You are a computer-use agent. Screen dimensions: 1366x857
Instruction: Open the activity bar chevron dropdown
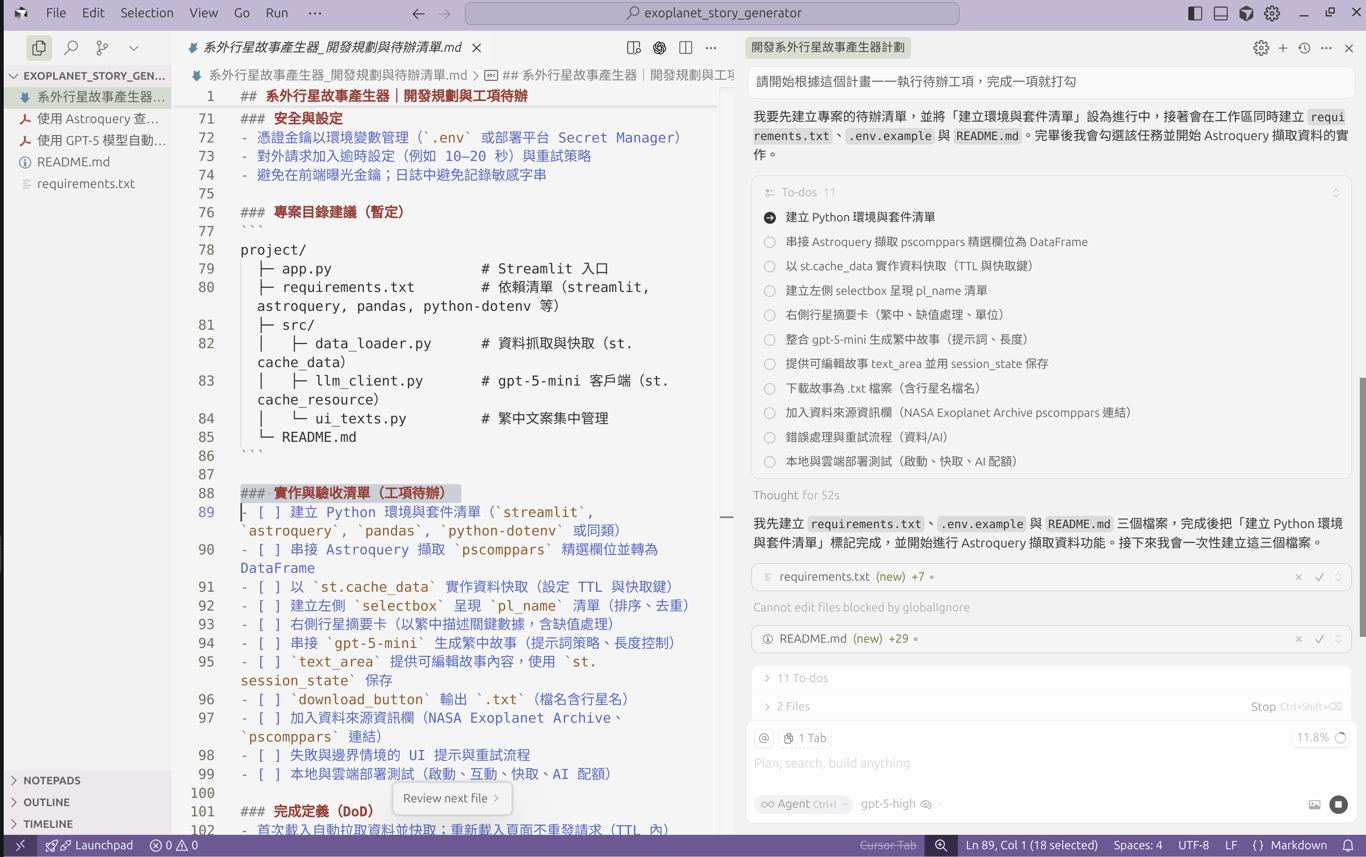pyautogui.click(x=133, y=47)
